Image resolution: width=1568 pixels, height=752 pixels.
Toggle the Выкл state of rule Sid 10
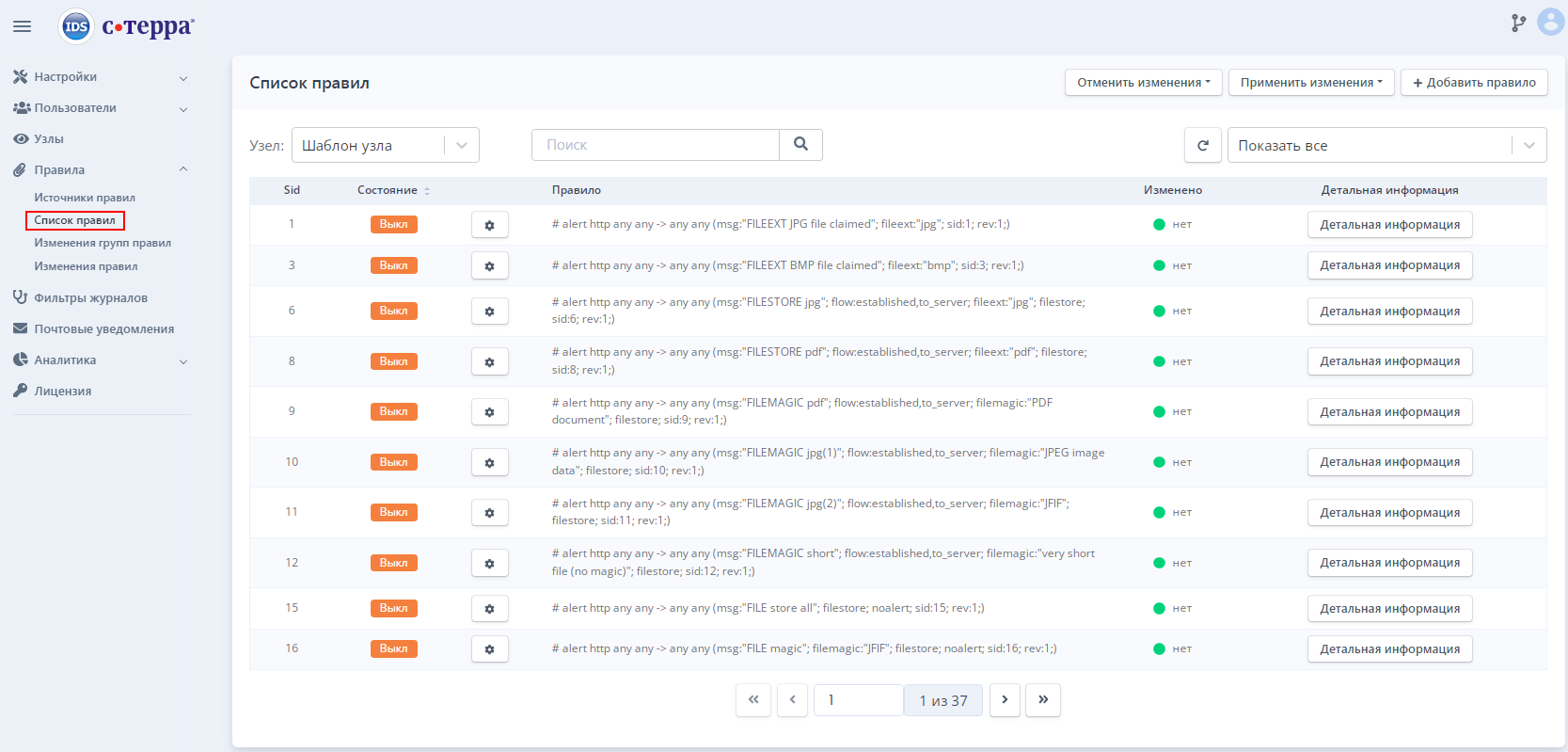tap(393, 462)
